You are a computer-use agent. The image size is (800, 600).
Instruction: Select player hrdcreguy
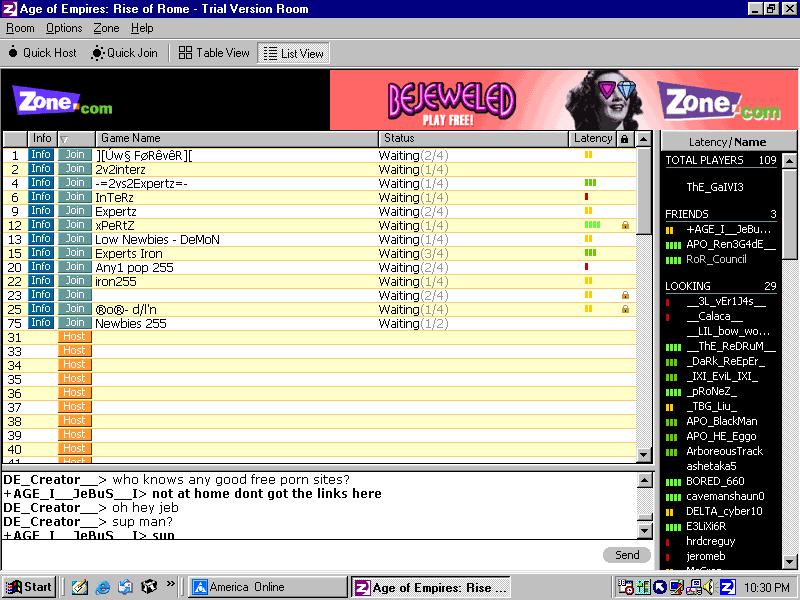(710, 541)
